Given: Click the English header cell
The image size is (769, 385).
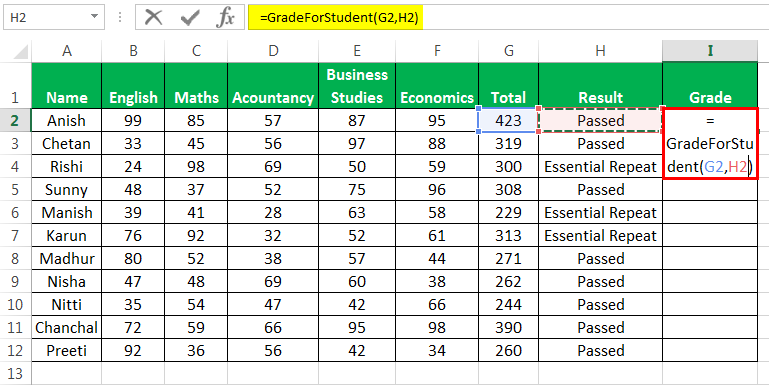Looking at the screenshot, I should (x=133, y=86).
